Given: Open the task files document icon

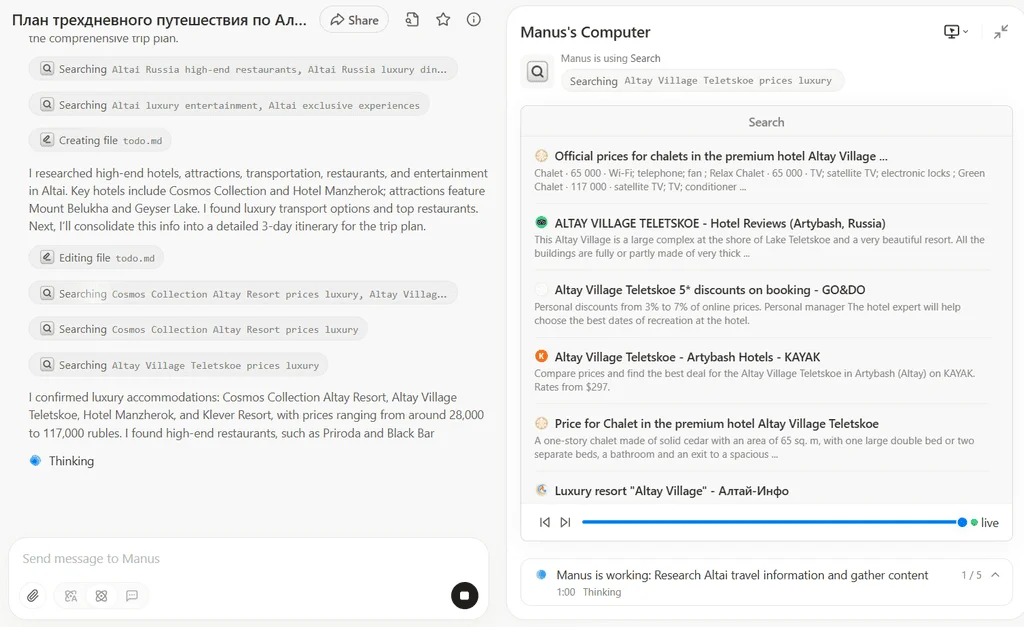Looking at the screenshot, I should click(412, 20).
